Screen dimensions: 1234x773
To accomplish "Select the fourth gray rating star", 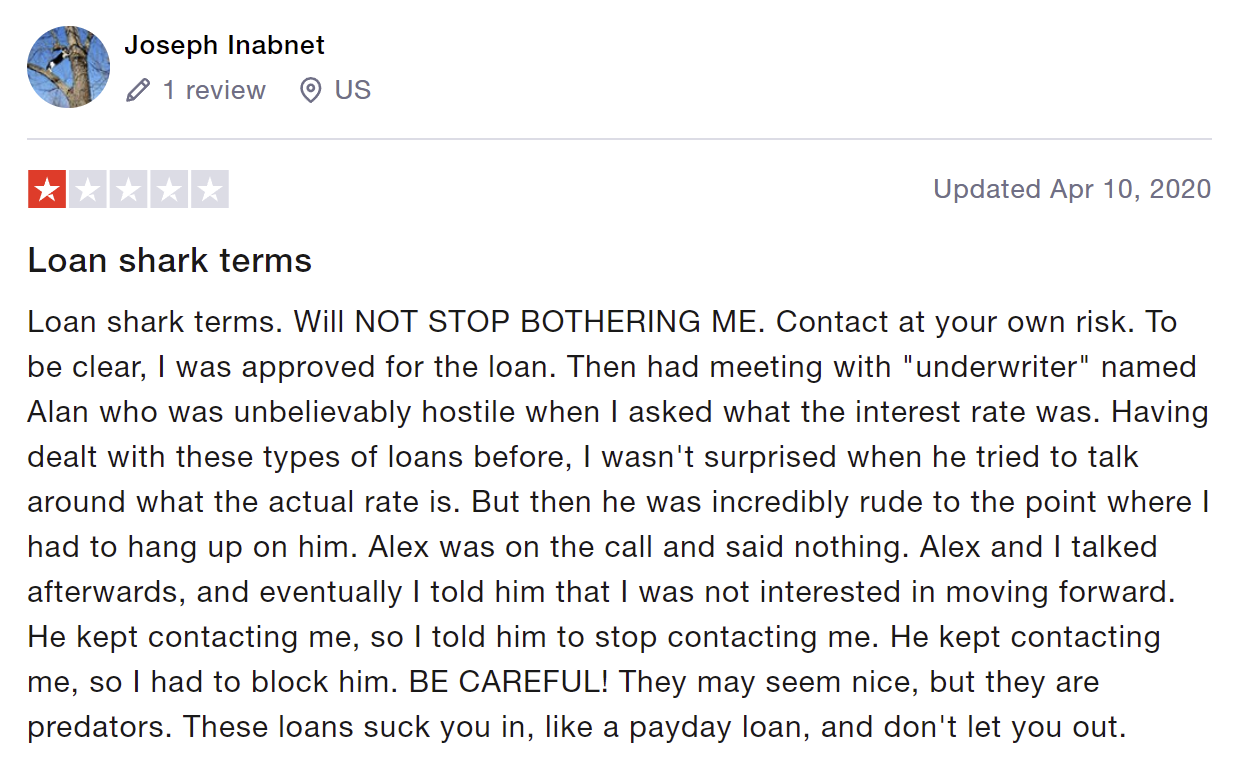I will pyautogui.click(x=169, y=189).
